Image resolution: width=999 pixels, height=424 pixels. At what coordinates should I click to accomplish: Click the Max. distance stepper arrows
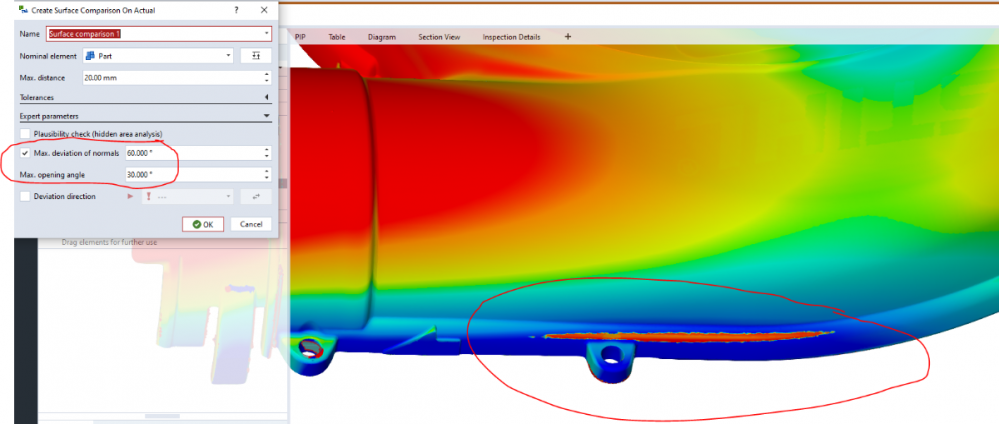[x=266, y=78]
